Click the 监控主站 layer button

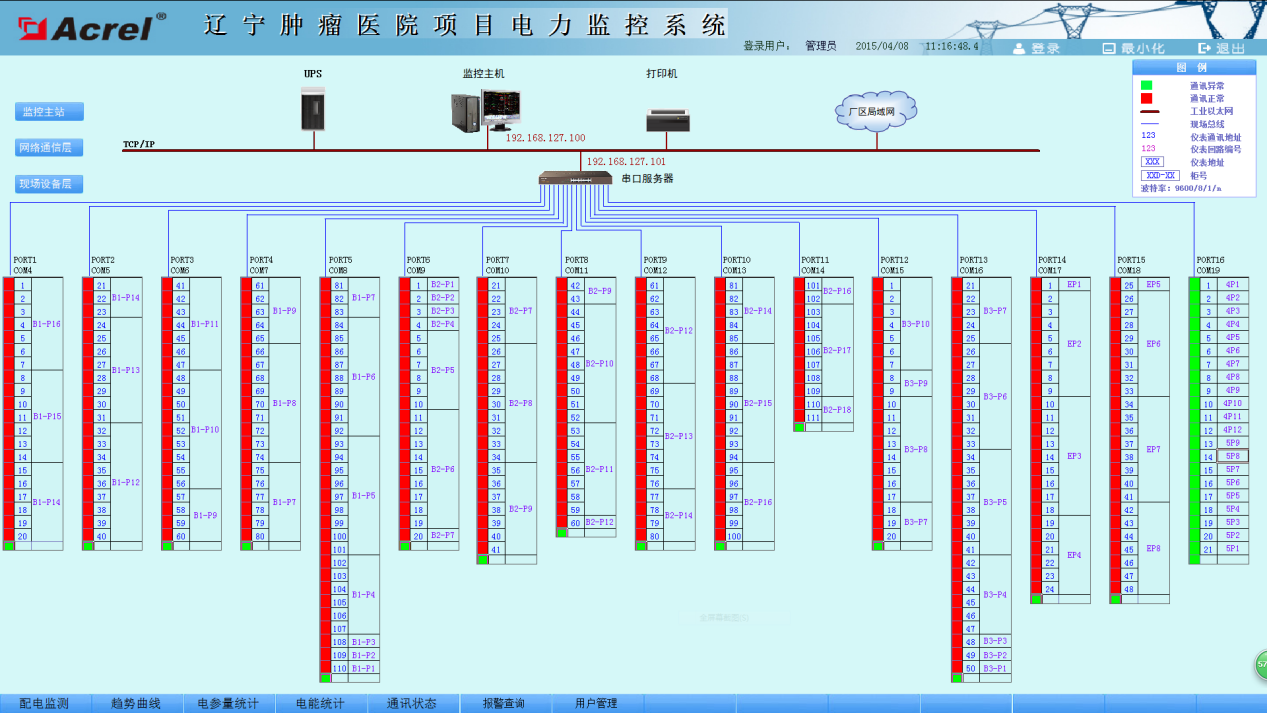pos(49,111)
